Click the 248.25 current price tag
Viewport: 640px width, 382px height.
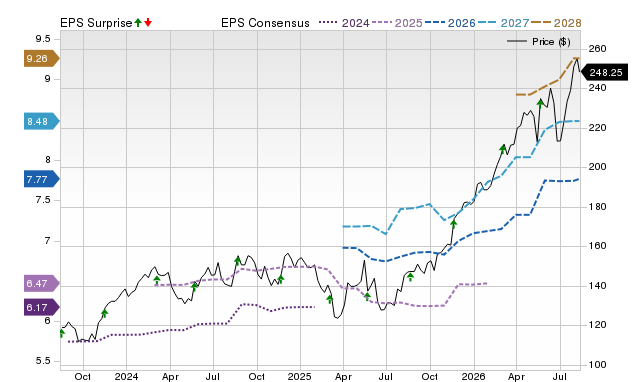604,73
